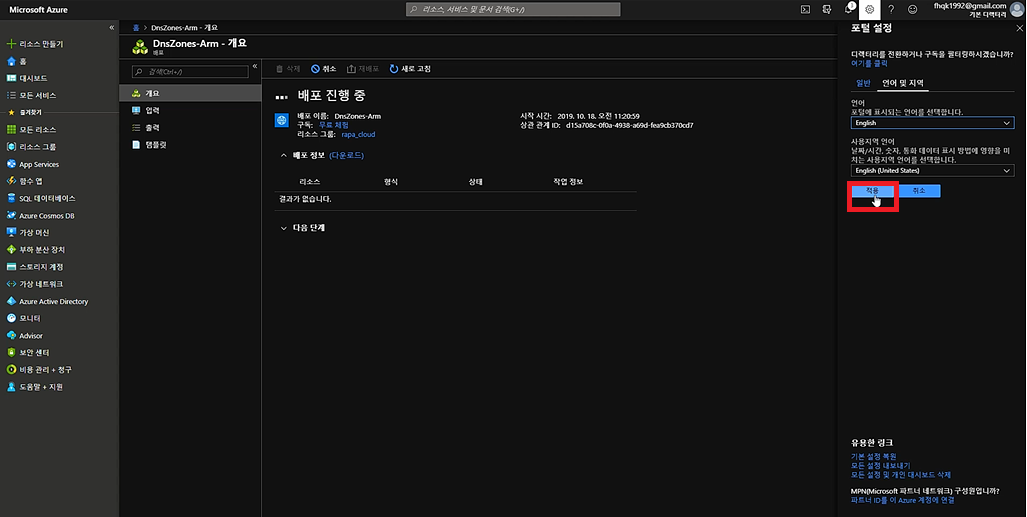Click the 여기를 클릭 link
The height and width of the screenshot is (517, 1027).
(869, 64)
